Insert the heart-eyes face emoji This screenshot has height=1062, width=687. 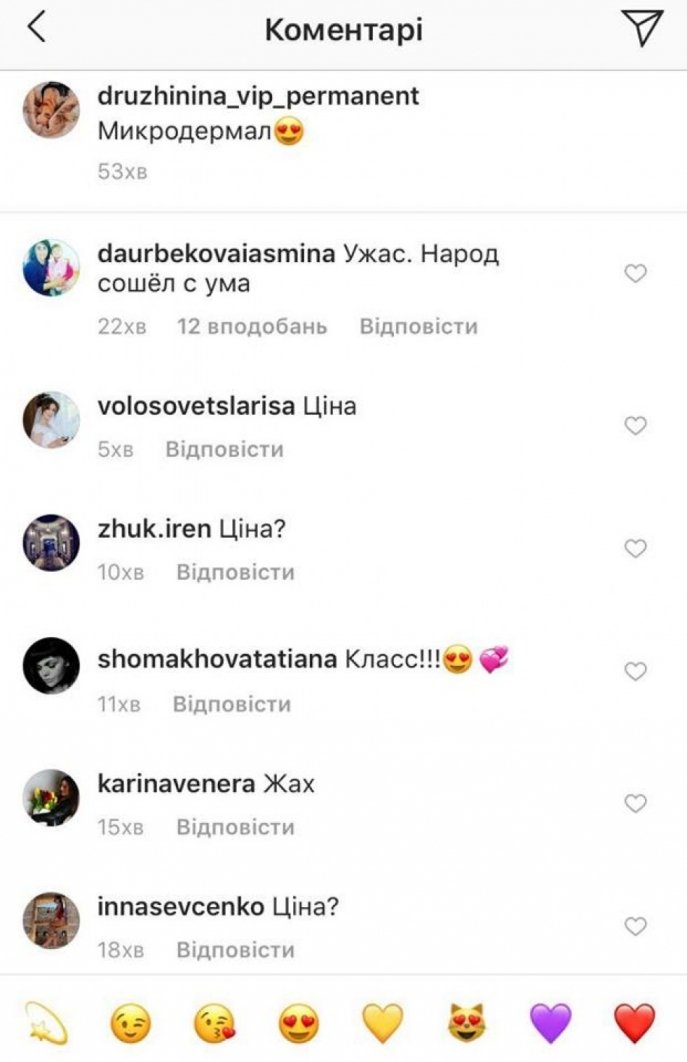(x=299, y=1023)
